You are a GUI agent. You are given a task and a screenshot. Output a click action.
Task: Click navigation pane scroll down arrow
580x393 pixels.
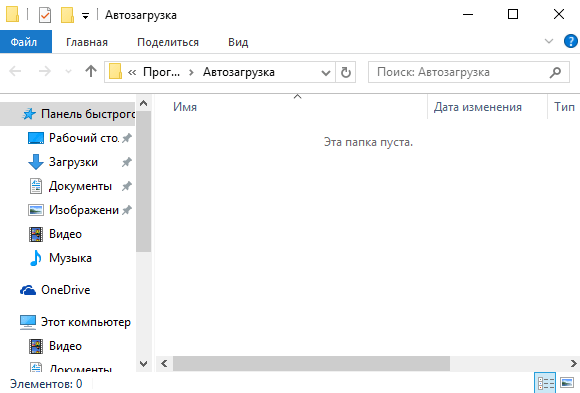pos(144,364)
